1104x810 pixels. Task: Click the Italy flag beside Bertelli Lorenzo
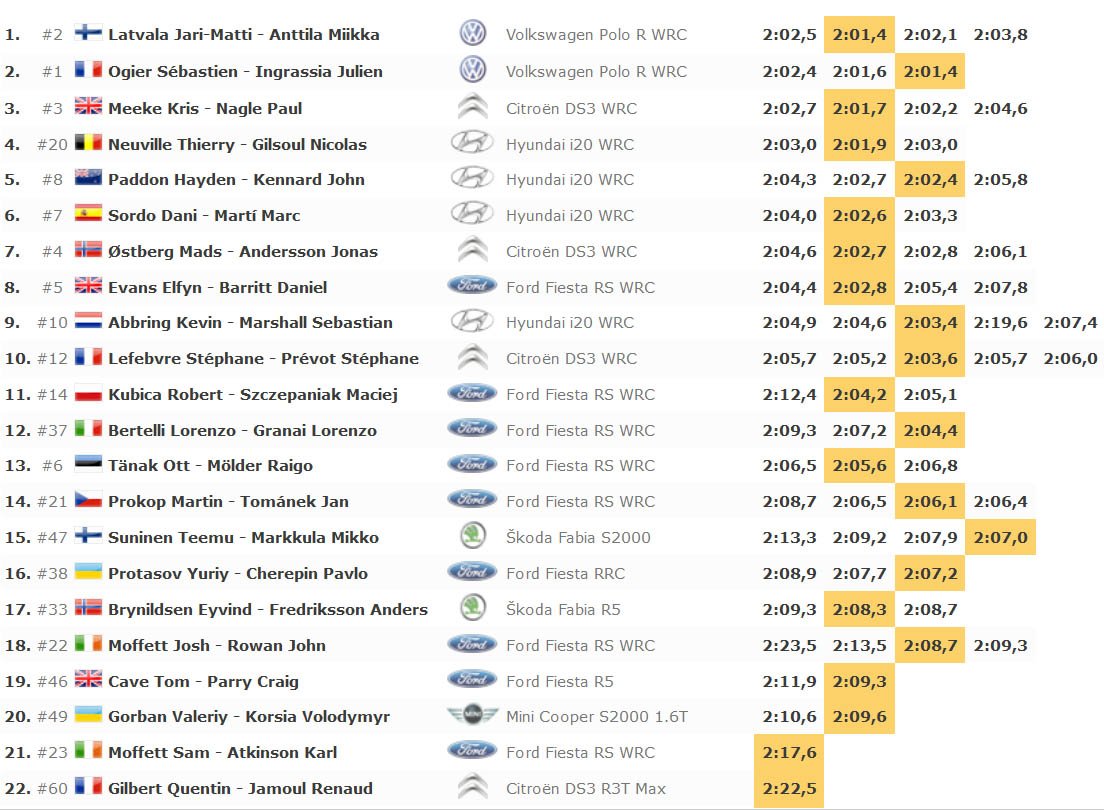88,429
